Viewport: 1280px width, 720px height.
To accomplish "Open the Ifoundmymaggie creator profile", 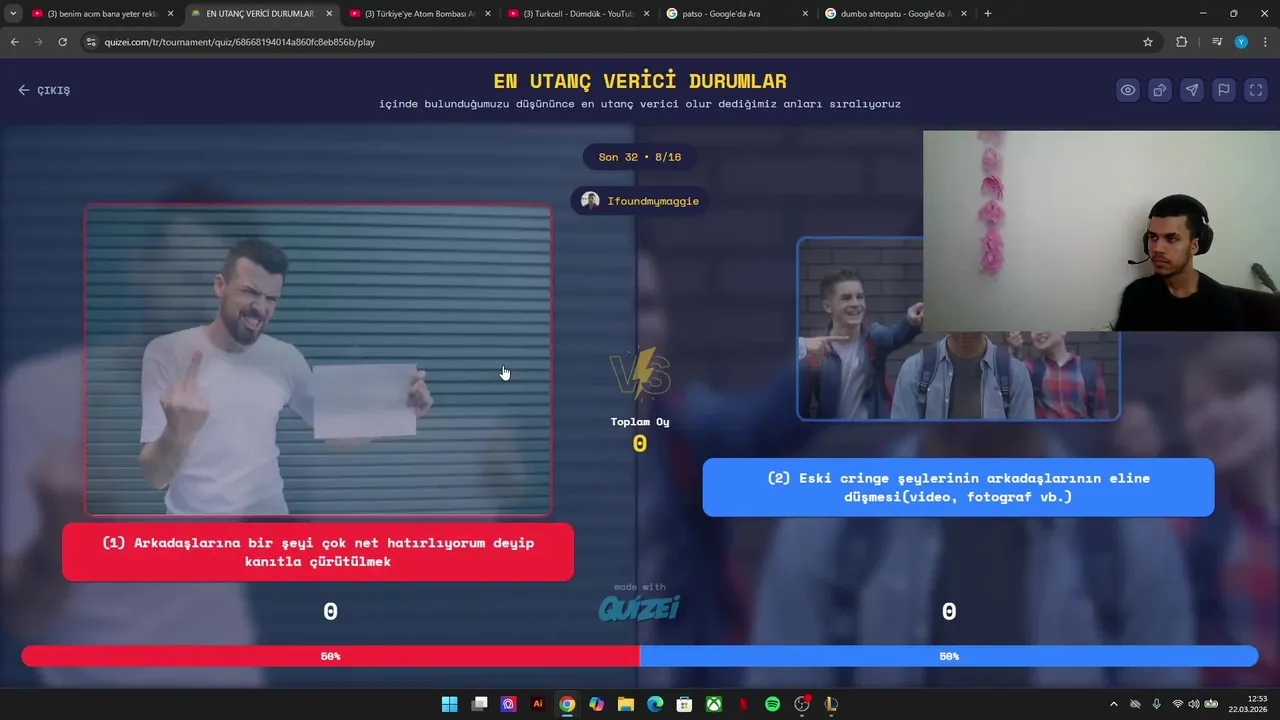I will 640,201.
